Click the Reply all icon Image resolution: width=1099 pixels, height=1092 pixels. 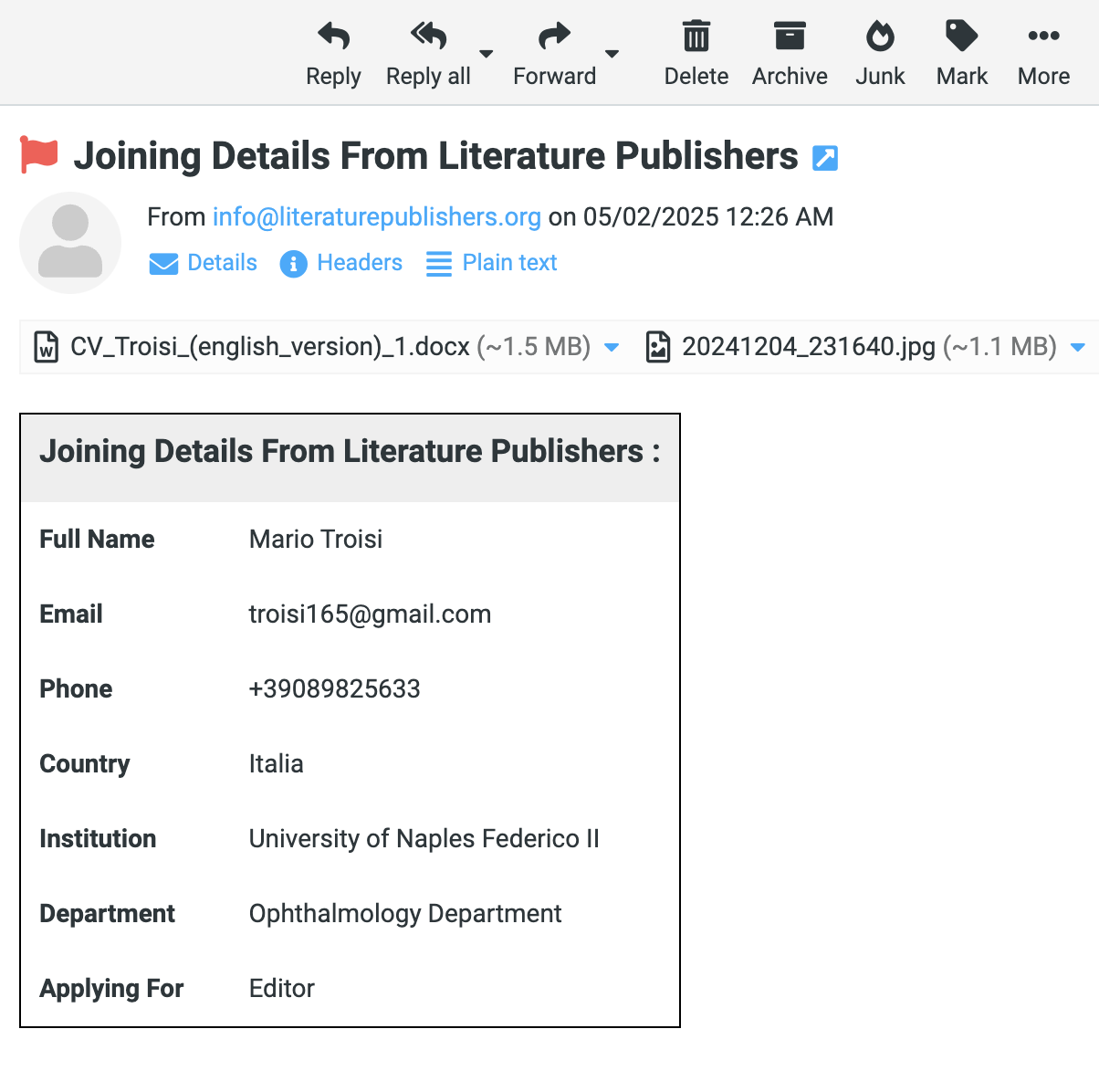pos(428,37)
